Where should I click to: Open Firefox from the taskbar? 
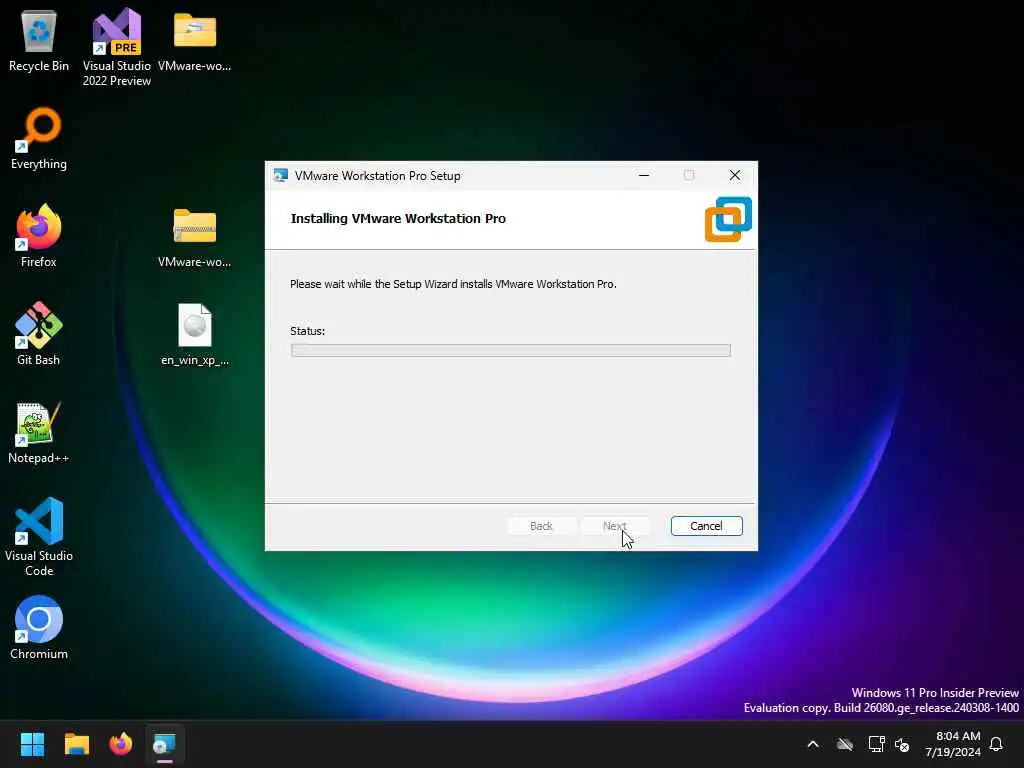tap(120, 744)
